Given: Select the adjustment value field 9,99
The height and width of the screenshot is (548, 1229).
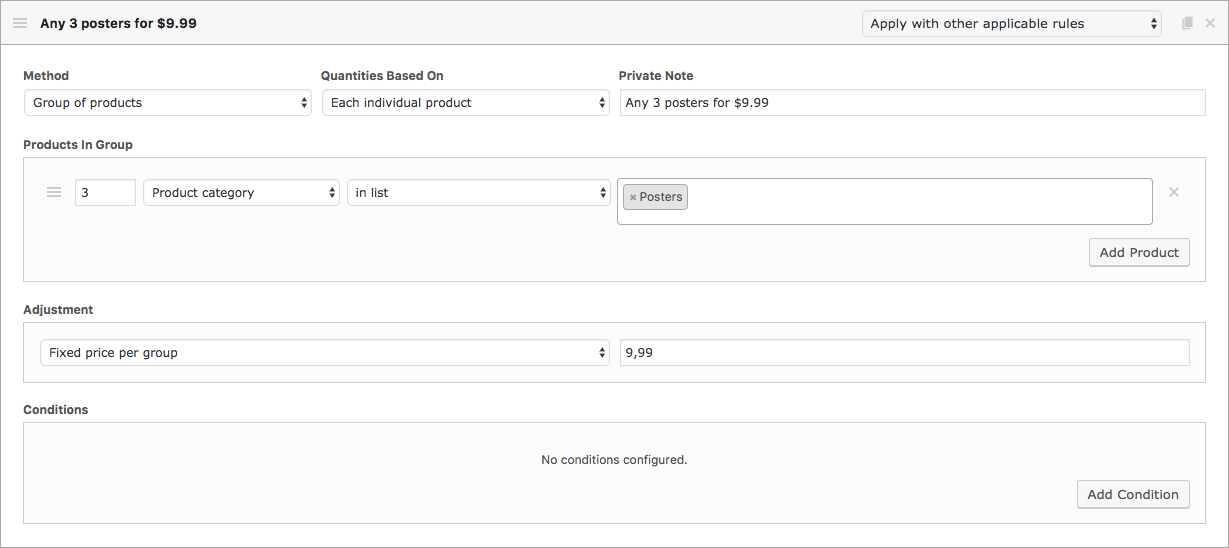Looking at the screenshot, I should point(904,352).
